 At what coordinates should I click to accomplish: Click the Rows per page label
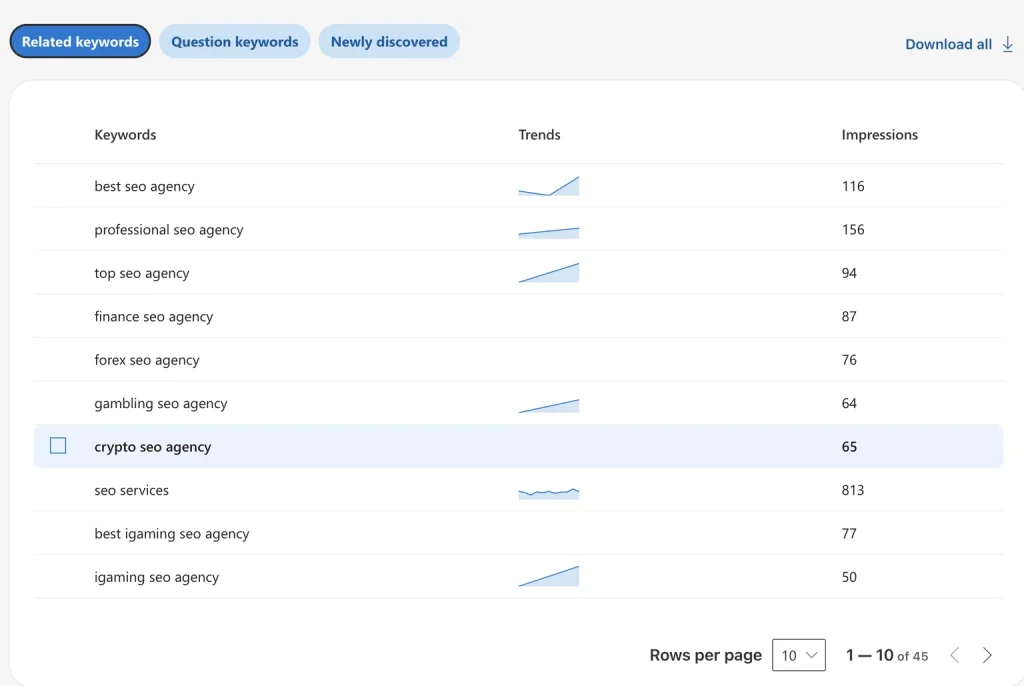[x=705, y=655]
